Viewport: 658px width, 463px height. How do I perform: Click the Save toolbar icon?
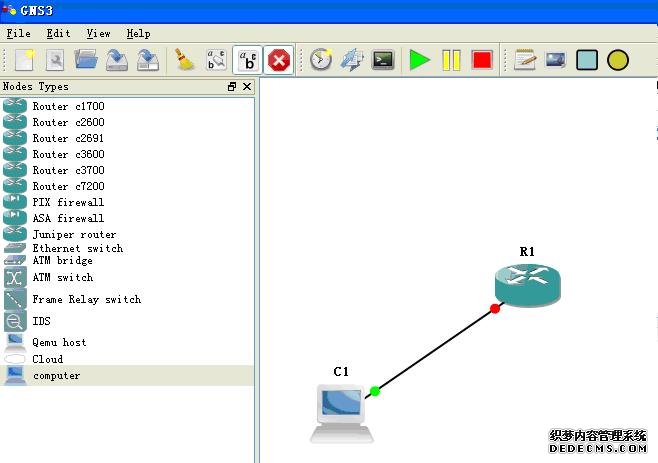tap(117, 60)
